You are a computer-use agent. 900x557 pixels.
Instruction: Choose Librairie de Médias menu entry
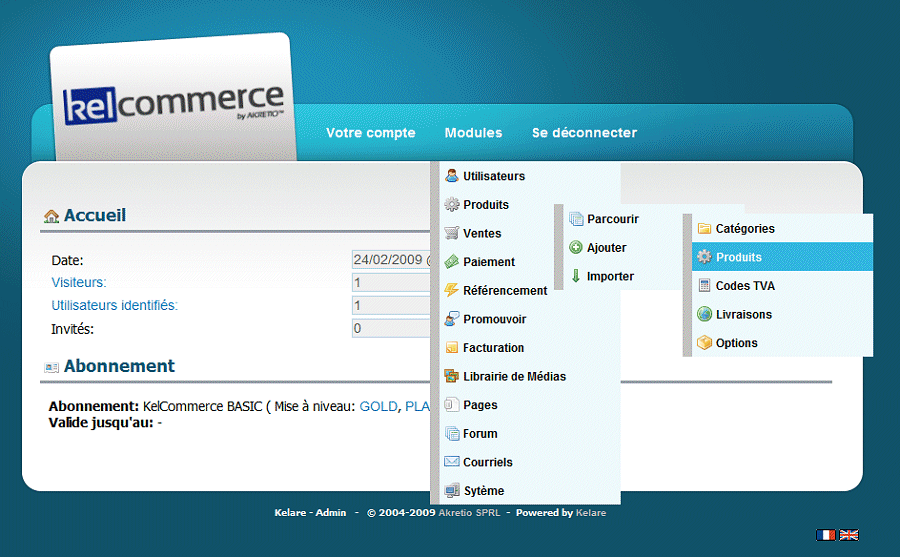514,377
